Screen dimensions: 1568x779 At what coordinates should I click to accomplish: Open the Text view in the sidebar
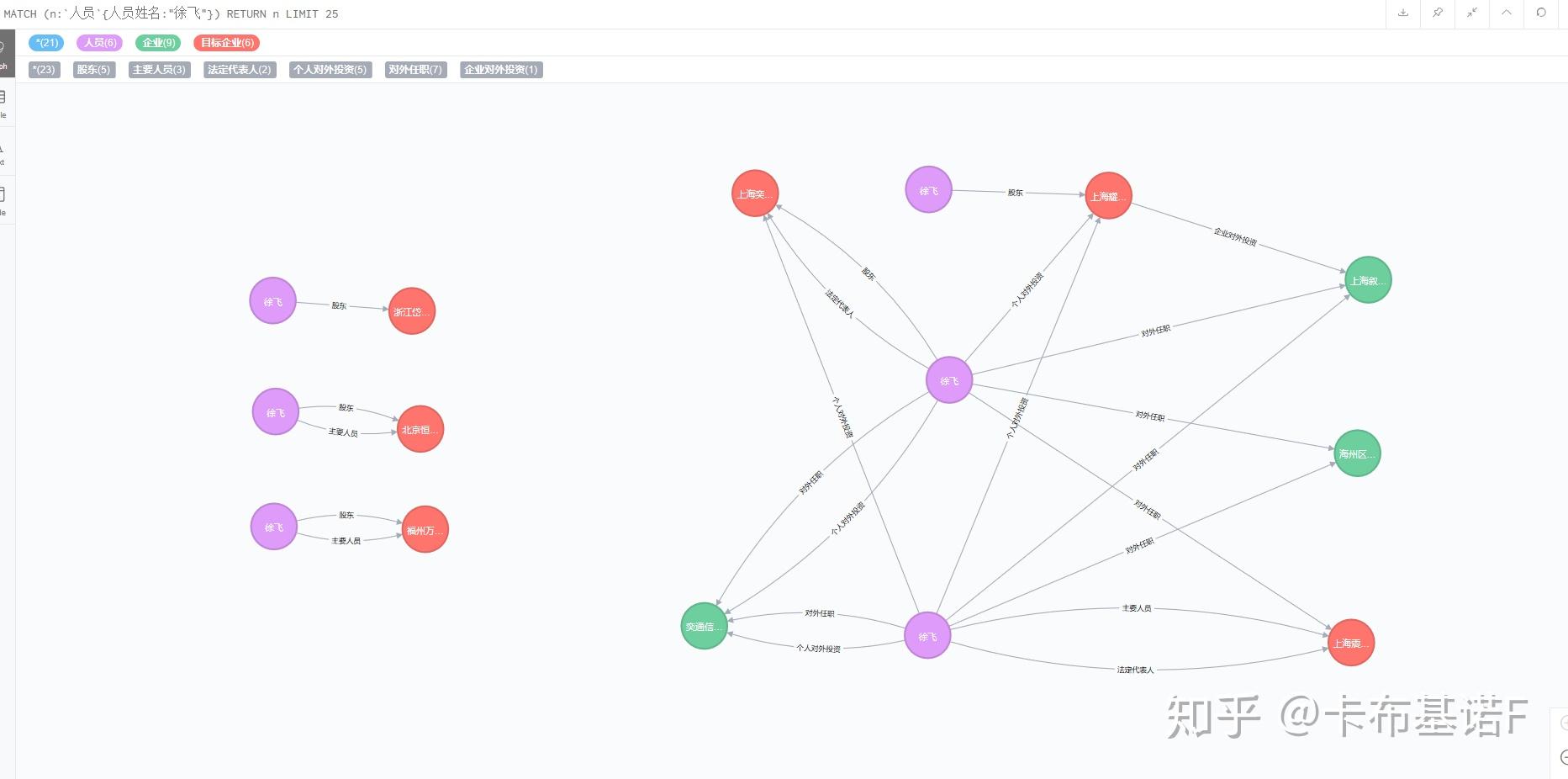[x=4, y=152]
